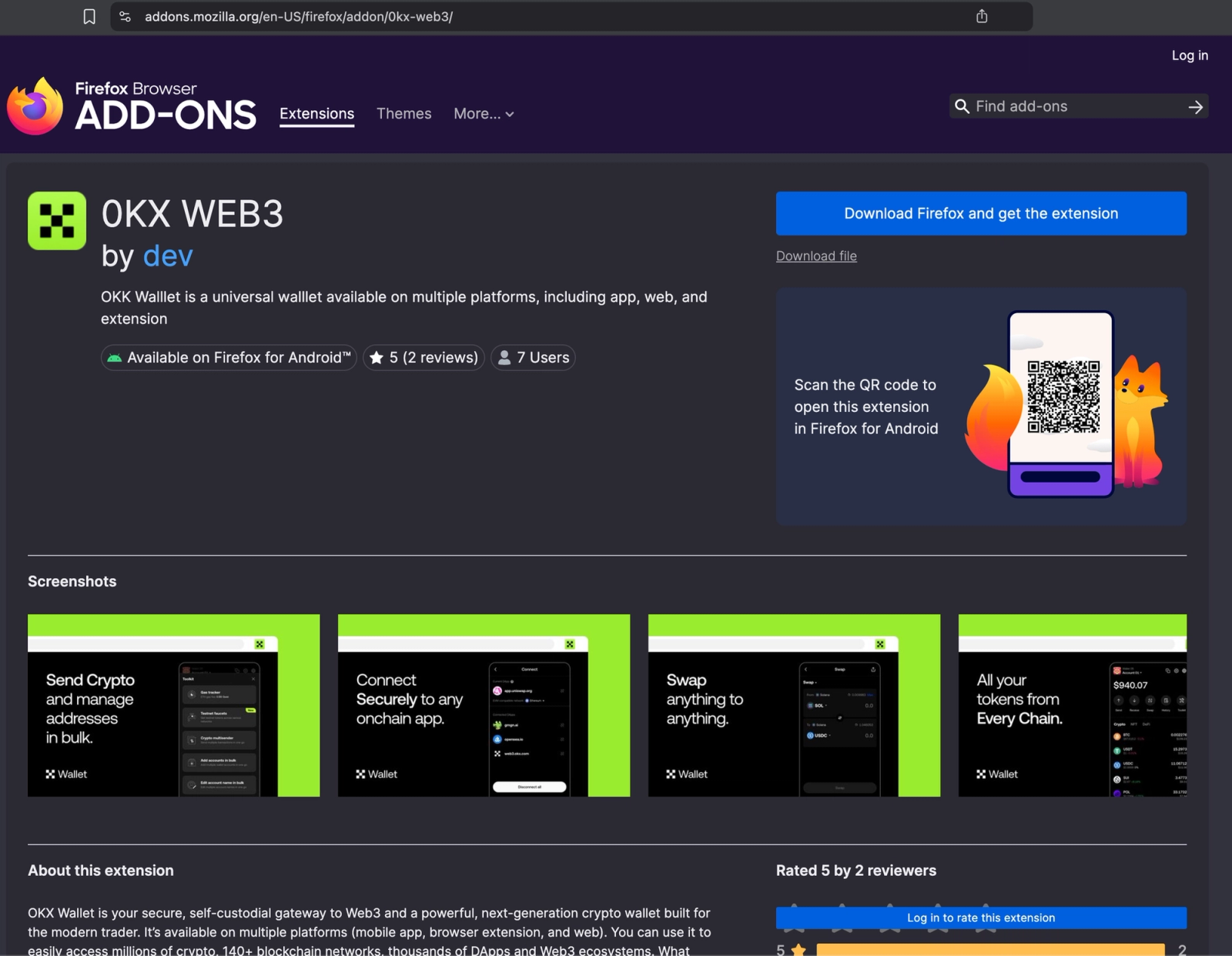Click the share icon in address bar

982,16
